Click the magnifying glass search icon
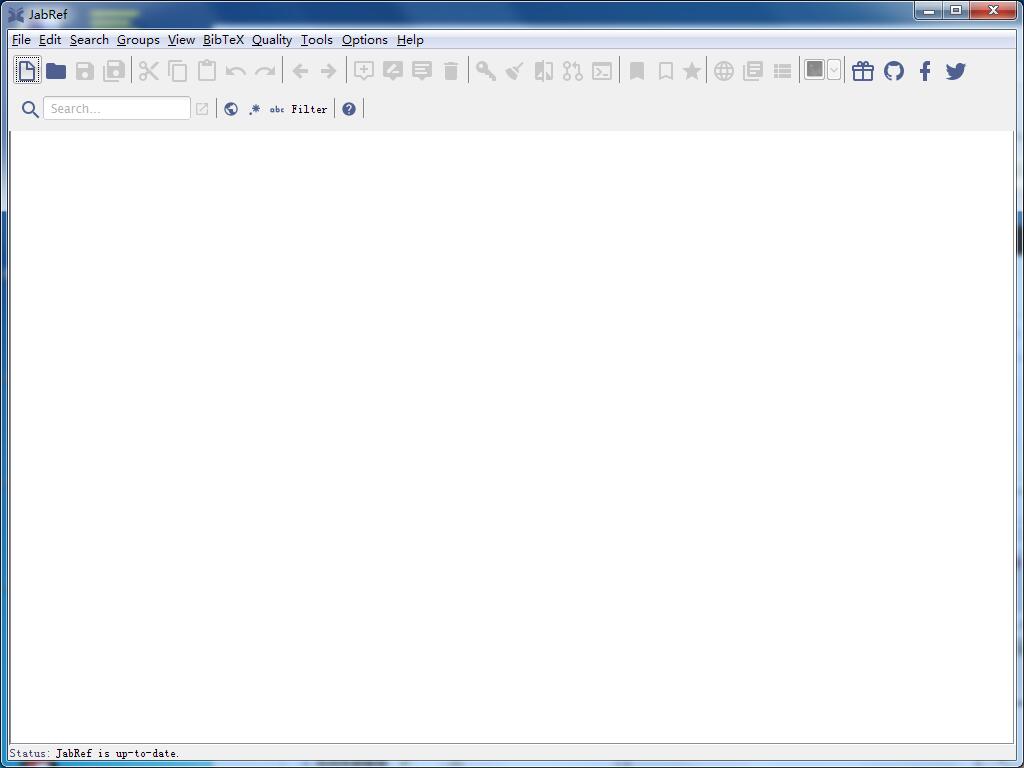The height and width of the screenshot is (768, 1024). coord(30,109)
